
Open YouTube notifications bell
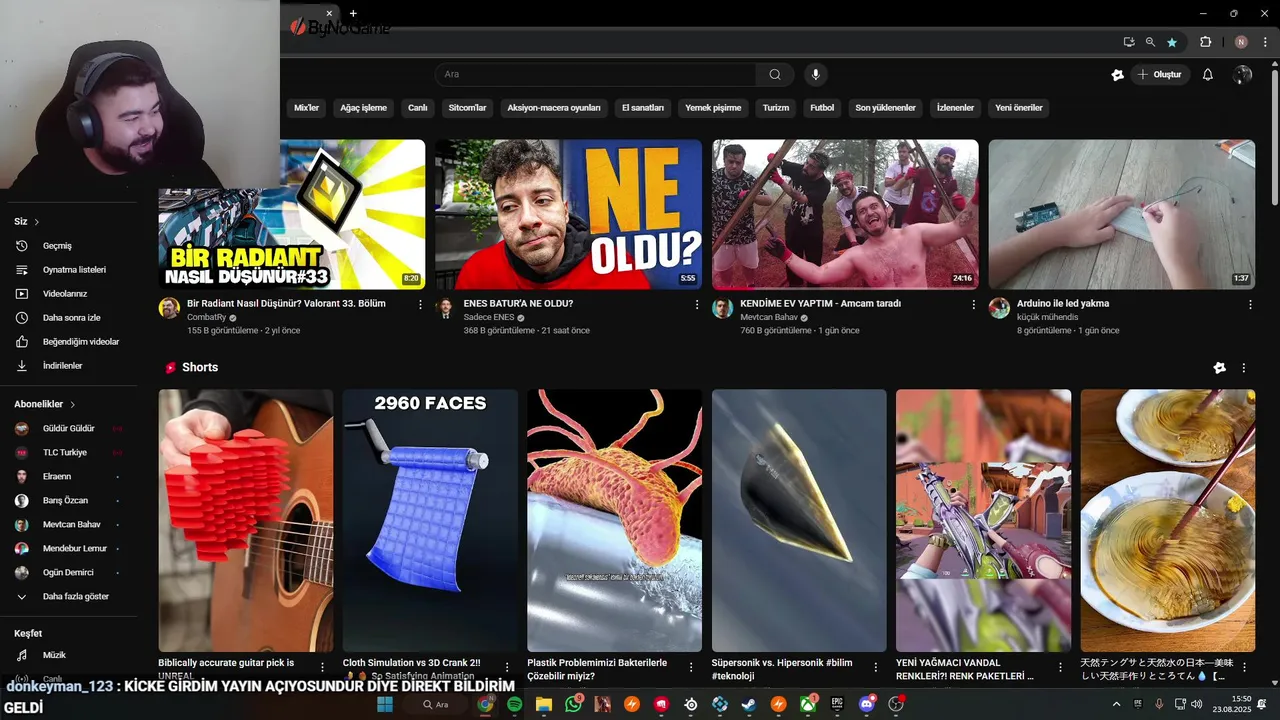coord(1207,74)
